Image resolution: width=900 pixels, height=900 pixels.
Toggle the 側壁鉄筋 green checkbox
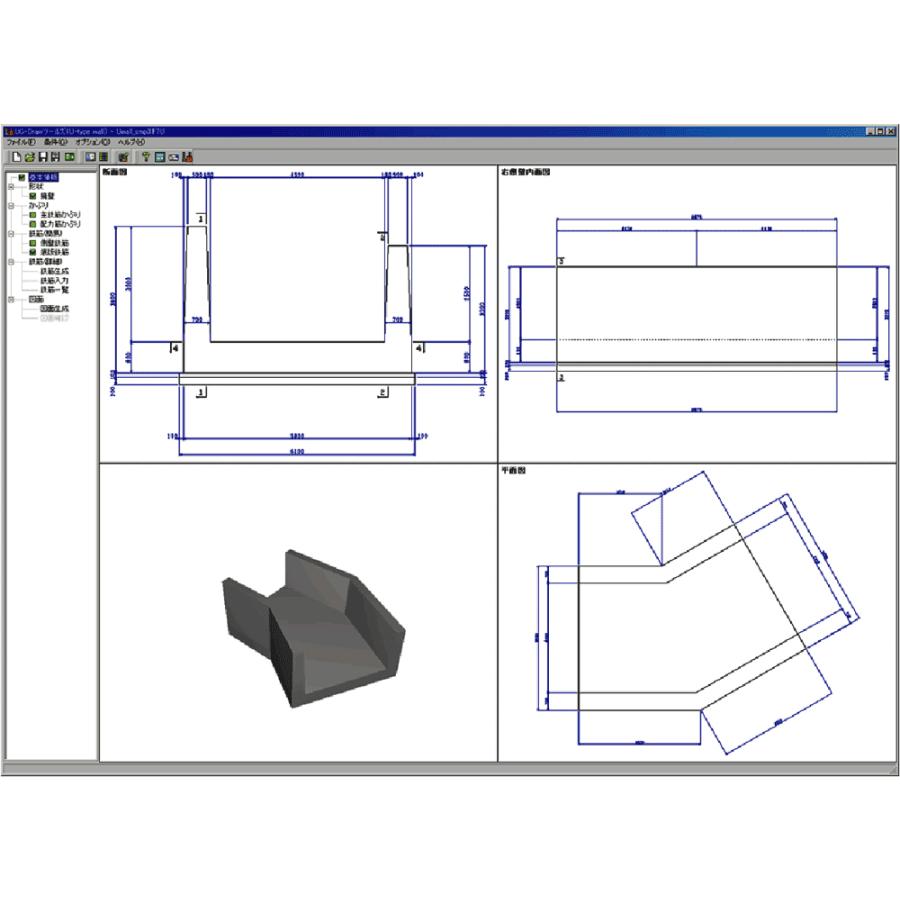tap(33, 243)
